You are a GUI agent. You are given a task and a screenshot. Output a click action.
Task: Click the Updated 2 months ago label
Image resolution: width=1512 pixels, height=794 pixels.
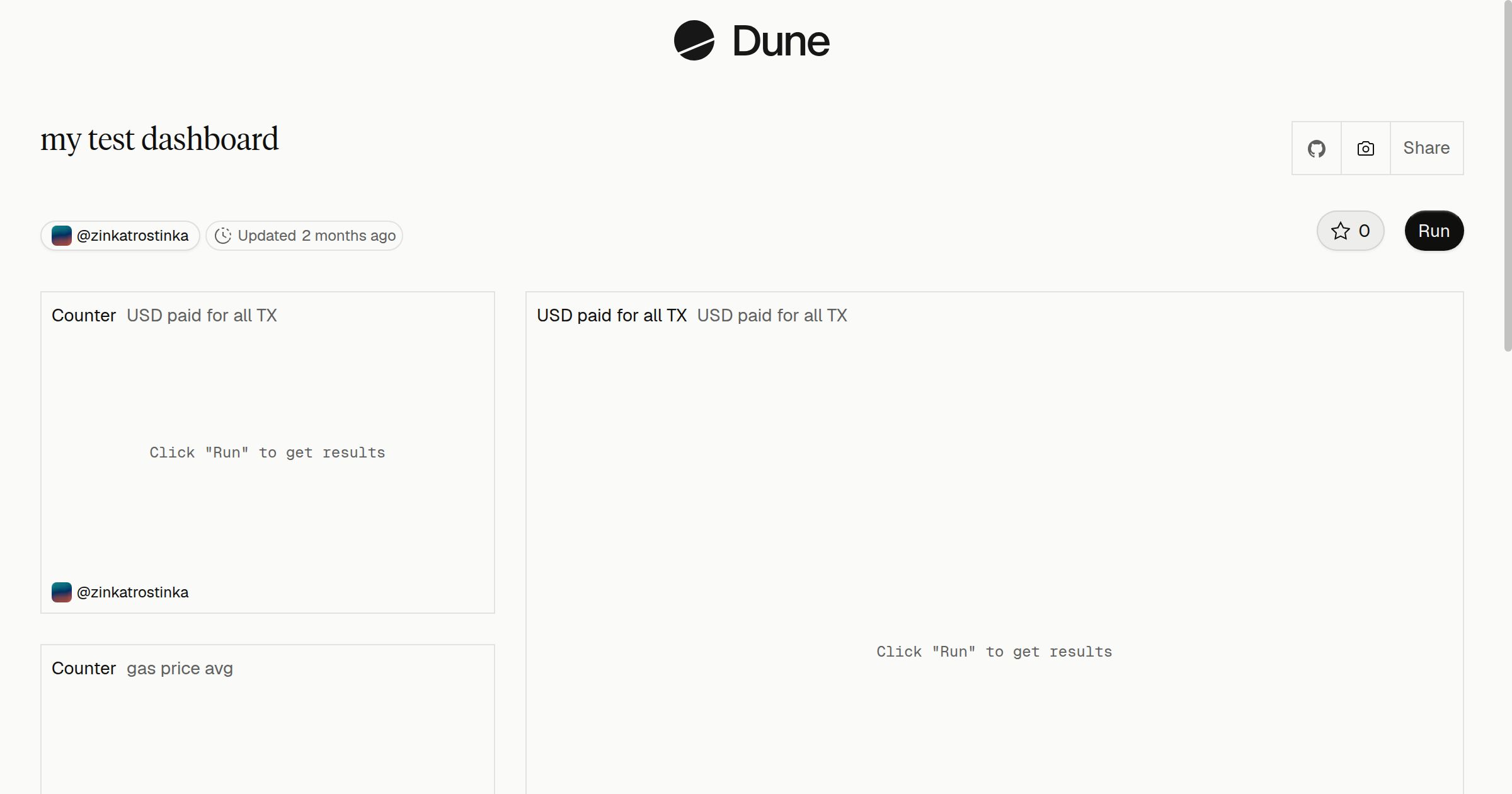316,236
